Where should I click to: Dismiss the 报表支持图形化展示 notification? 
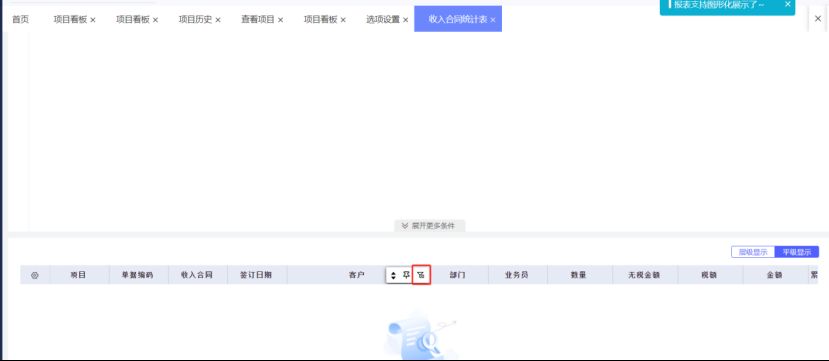(788, 4)
